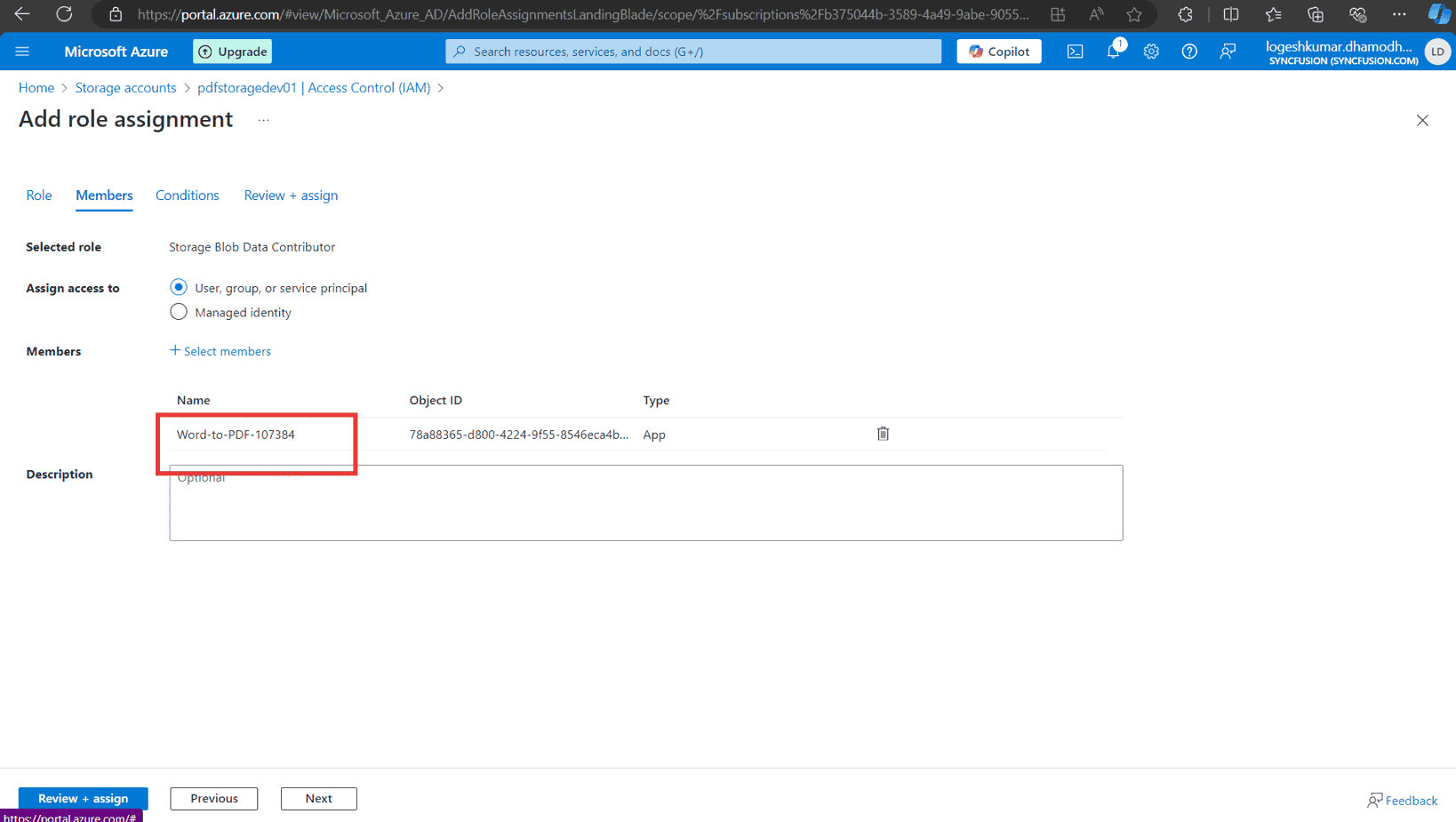
Task: Select User, group, or service principal
Action: pyautogui.click(x=178, y=287)
